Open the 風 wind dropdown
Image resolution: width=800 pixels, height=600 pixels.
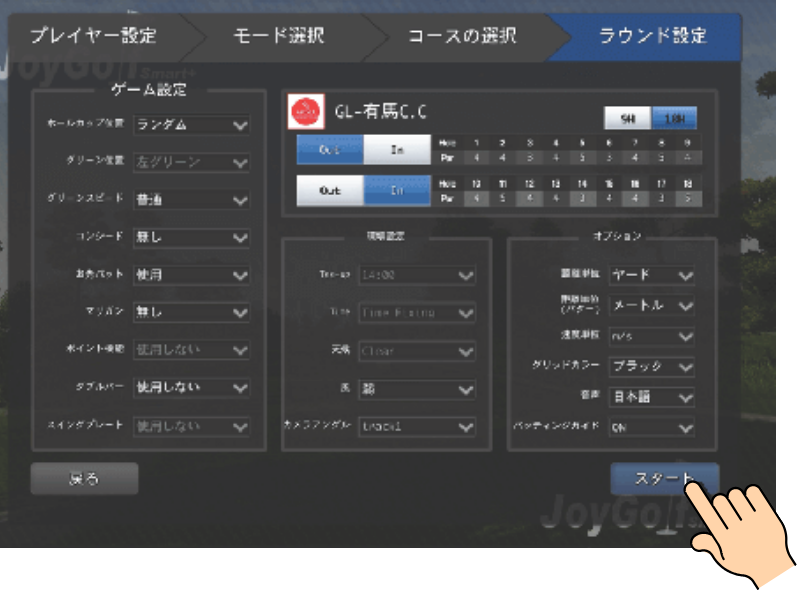click(x=417, y=389)
